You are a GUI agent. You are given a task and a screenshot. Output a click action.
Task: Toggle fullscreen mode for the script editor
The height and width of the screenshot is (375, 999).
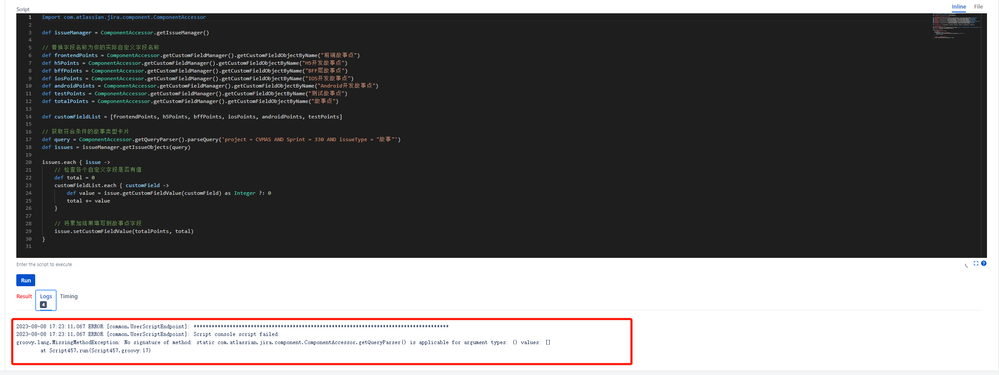pyautogui.click(x=975, y=263)
